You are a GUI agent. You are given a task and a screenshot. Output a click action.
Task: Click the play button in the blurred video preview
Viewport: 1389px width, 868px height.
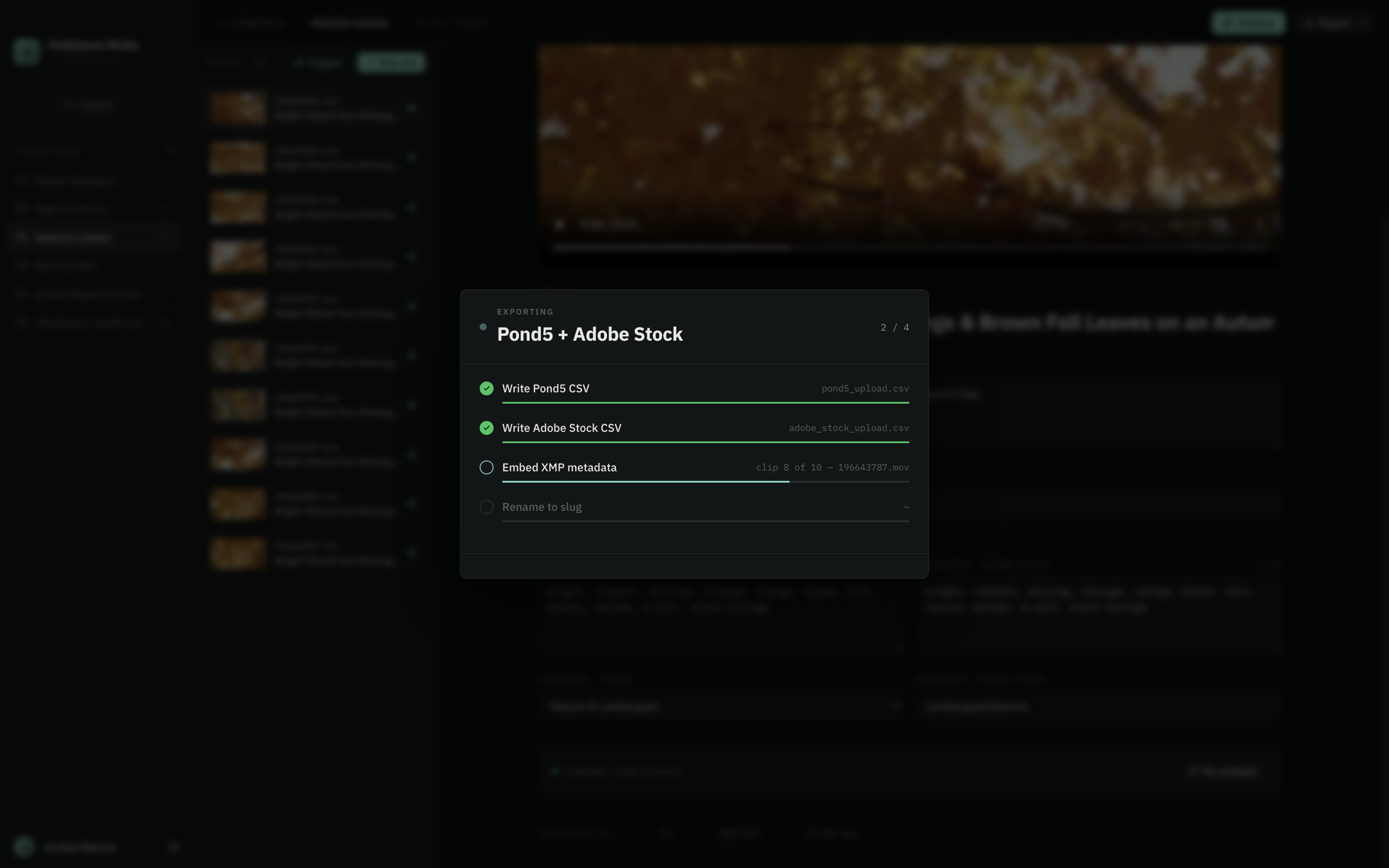coord(559,224)
